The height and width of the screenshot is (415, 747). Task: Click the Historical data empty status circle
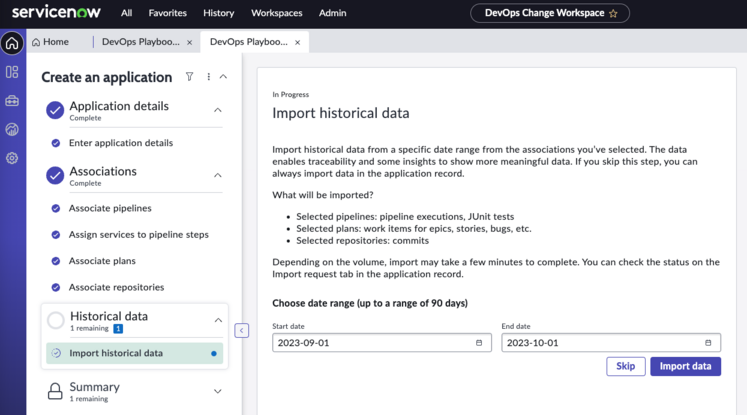(55, 320)
